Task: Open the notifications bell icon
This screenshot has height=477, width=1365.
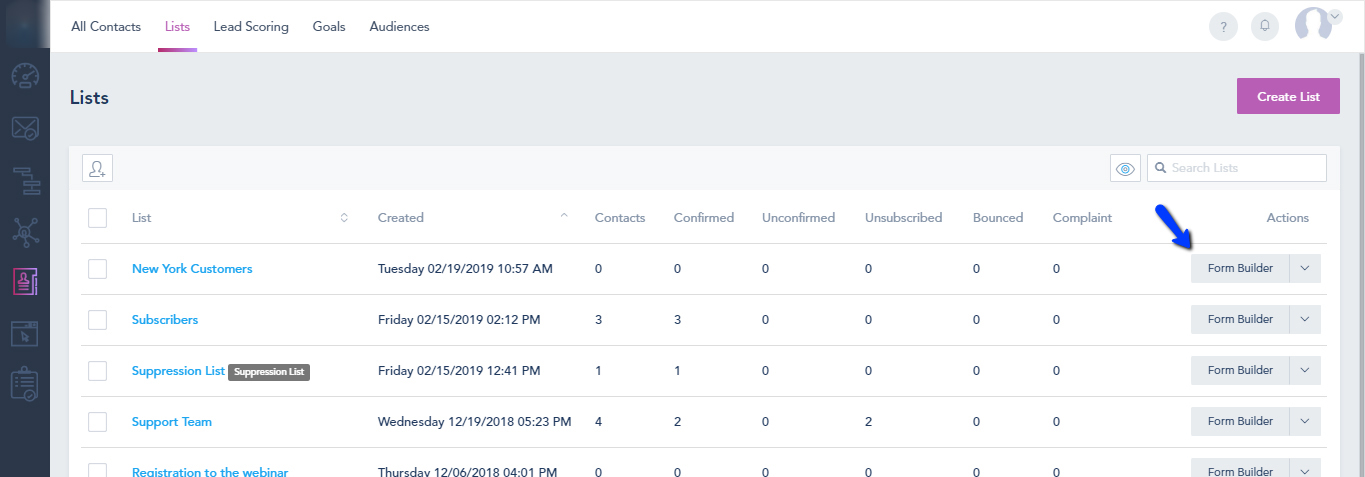Action: [x=1265, y=26]
